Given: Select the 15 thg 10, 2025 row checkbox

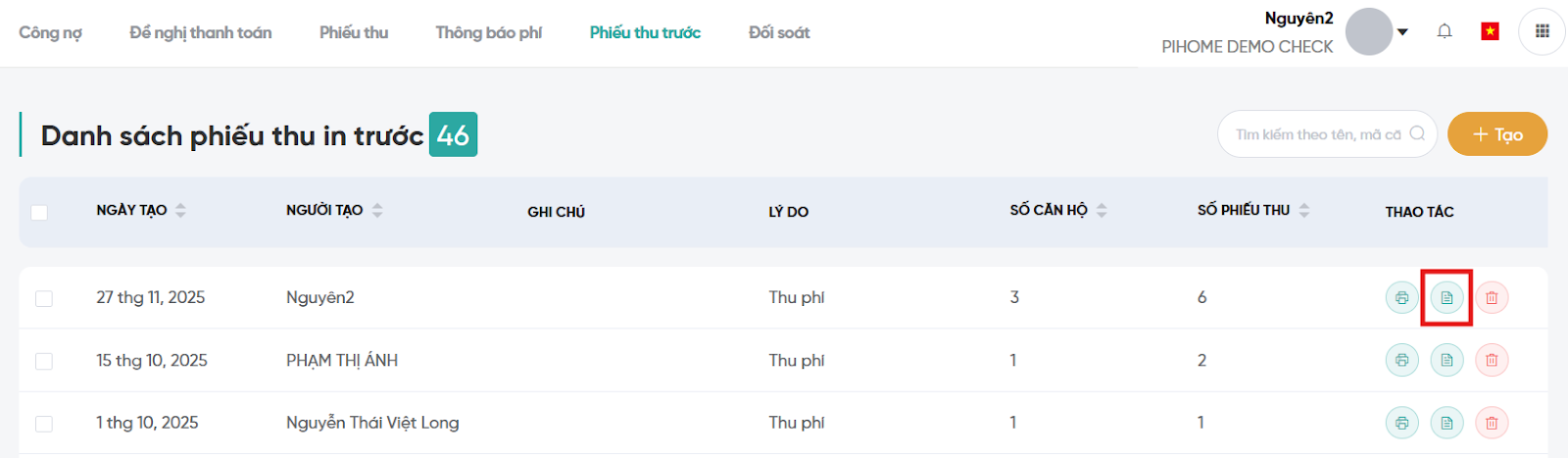Looking at the screenshot, I should pos(44,361).
